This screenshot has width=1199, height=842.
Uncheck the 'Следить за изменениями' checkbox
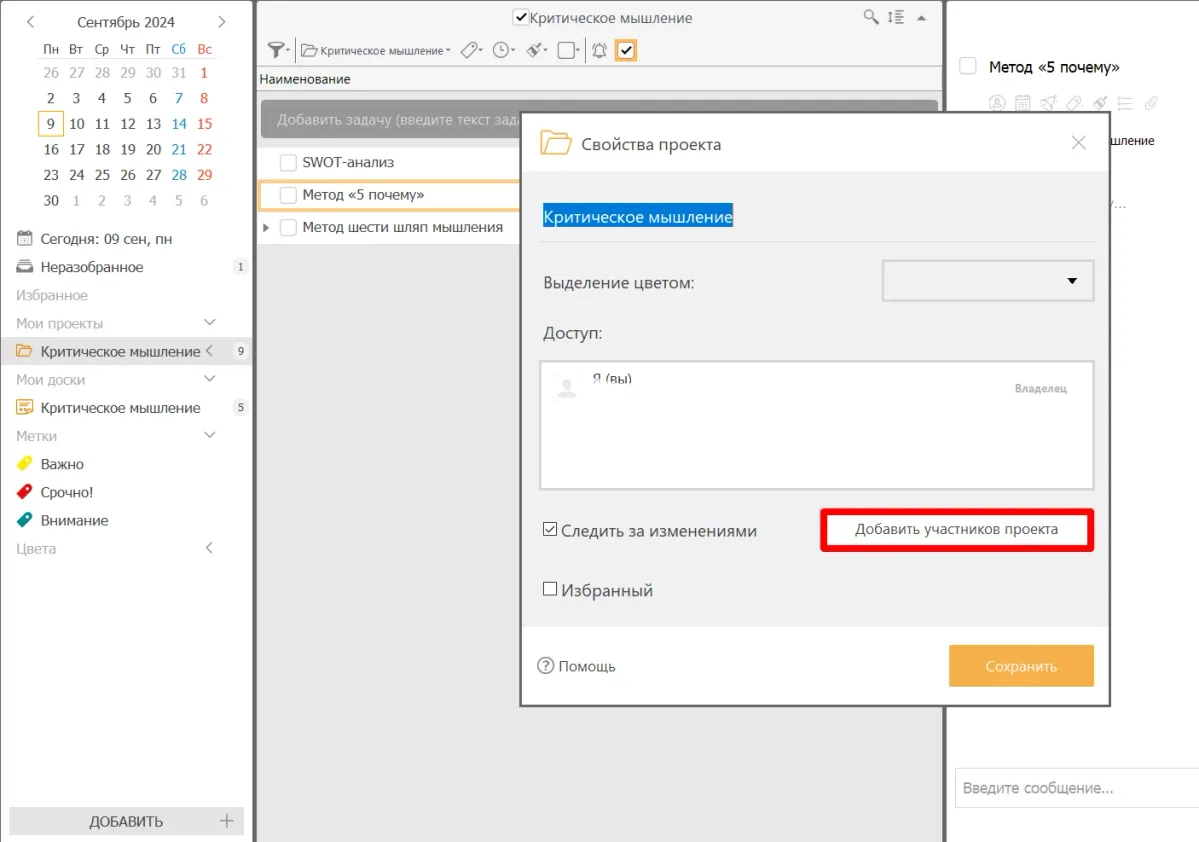tap(550, 530)
